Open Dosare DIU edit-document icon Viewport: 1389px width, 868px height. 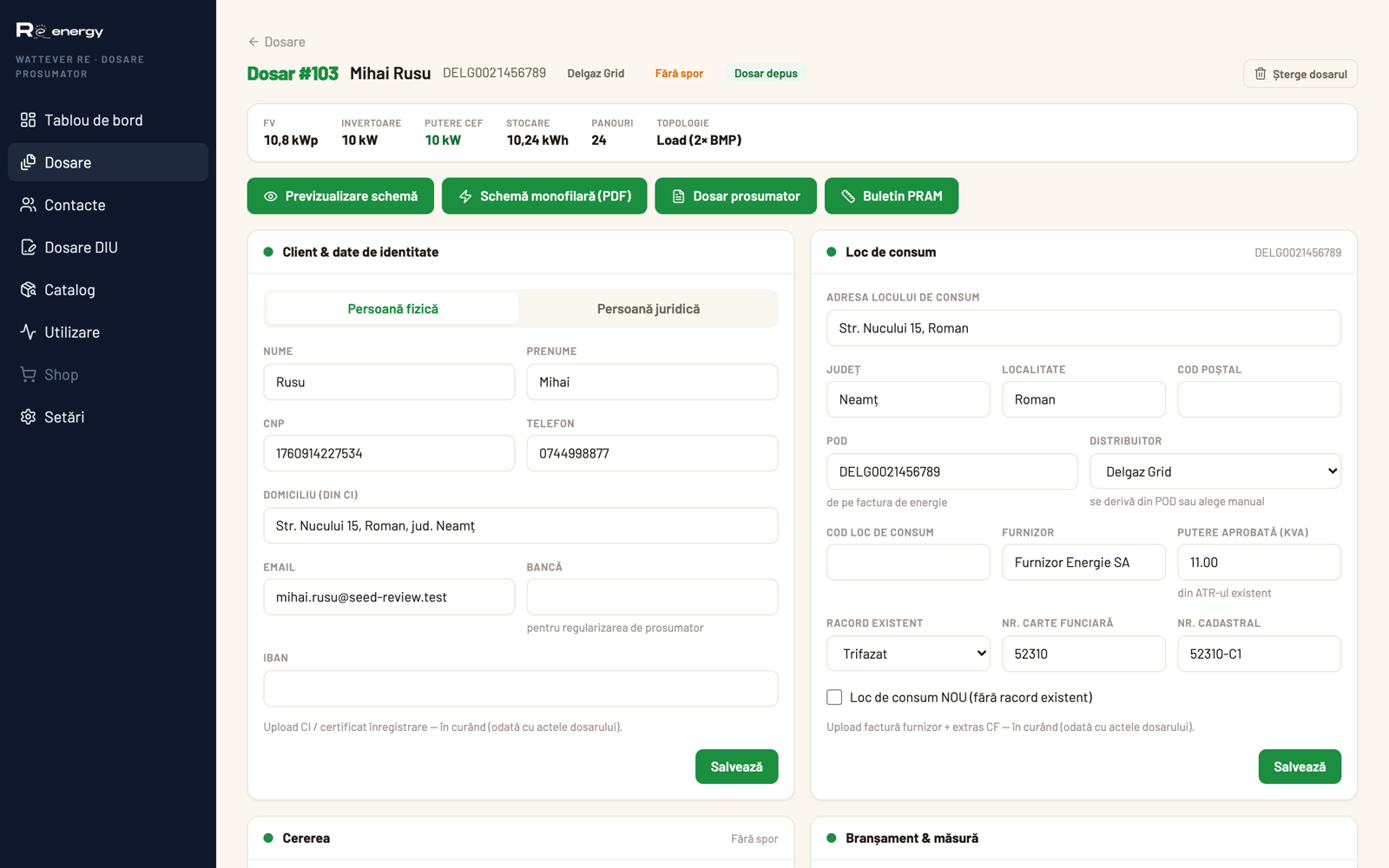coord(28,247)
